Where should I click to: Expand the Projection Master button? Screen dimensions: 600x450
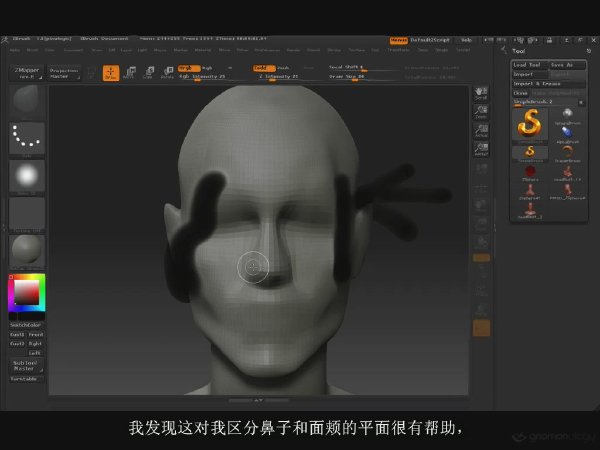click(x=64, y=73)
